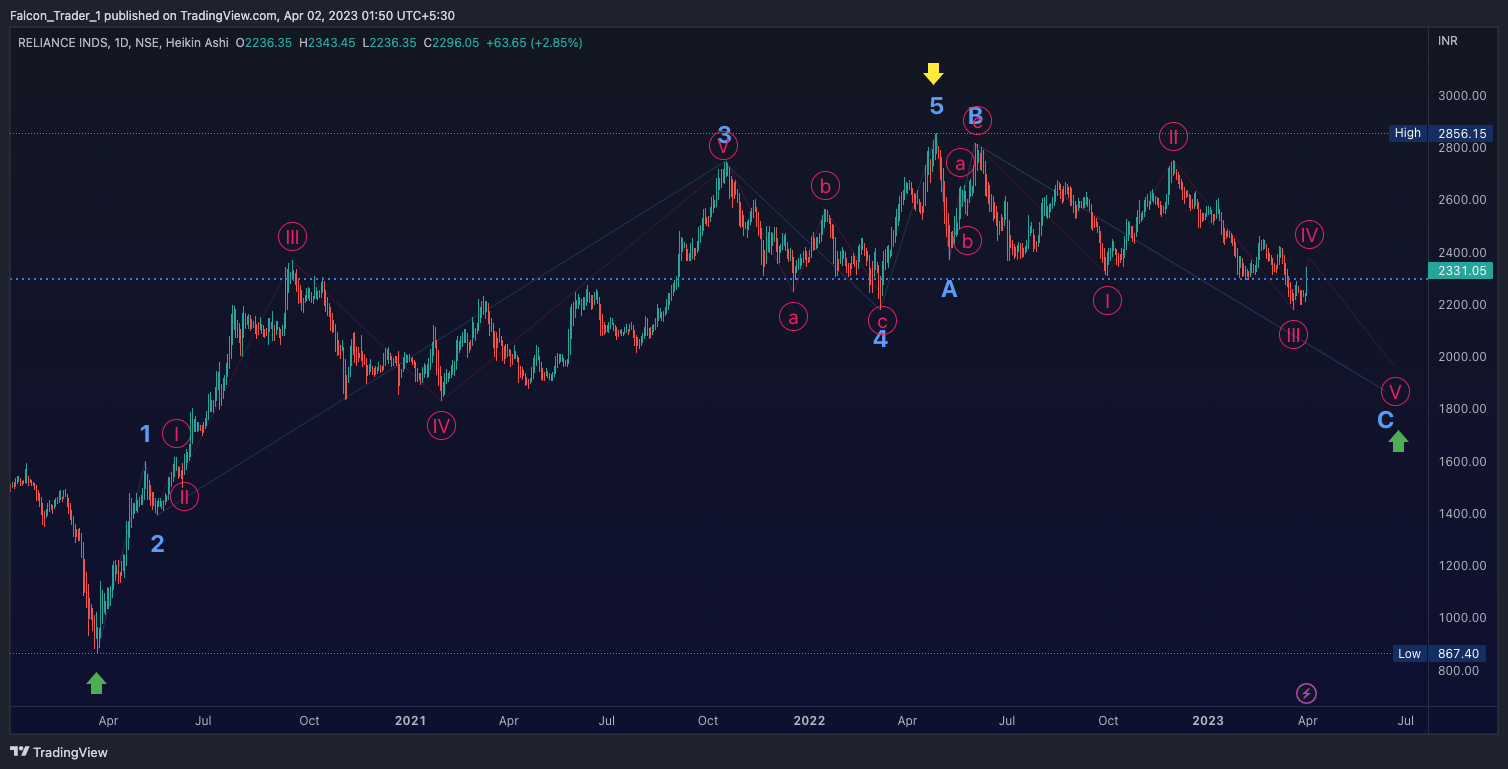Select the circled V label overlapping blue 3
Viewport: 1508px width, 769px height.
pyautogui.click(x=724, y=146)
